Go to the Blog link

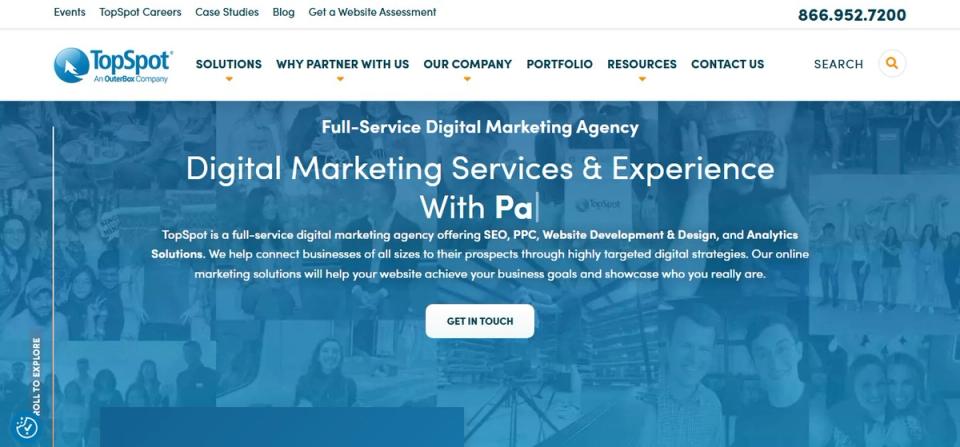click(283, 12)
